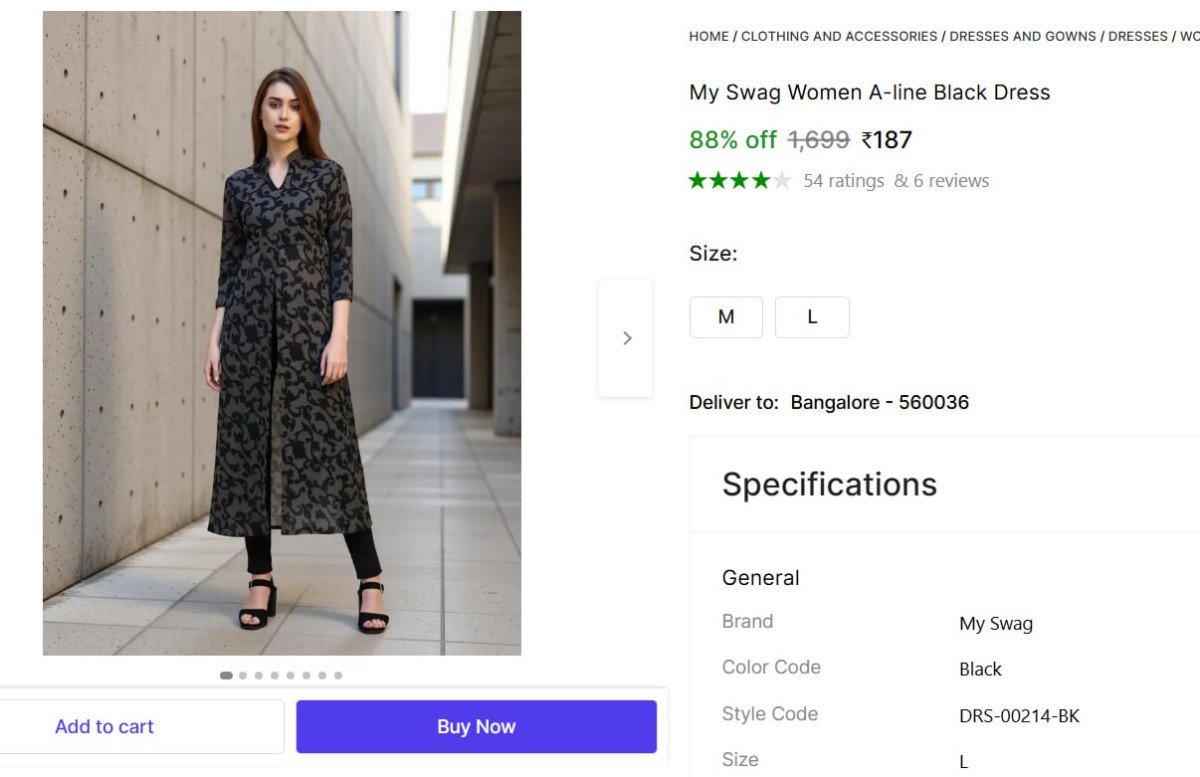Select size L option
This screenshot has height=777, width=1200.
point(812,317)
